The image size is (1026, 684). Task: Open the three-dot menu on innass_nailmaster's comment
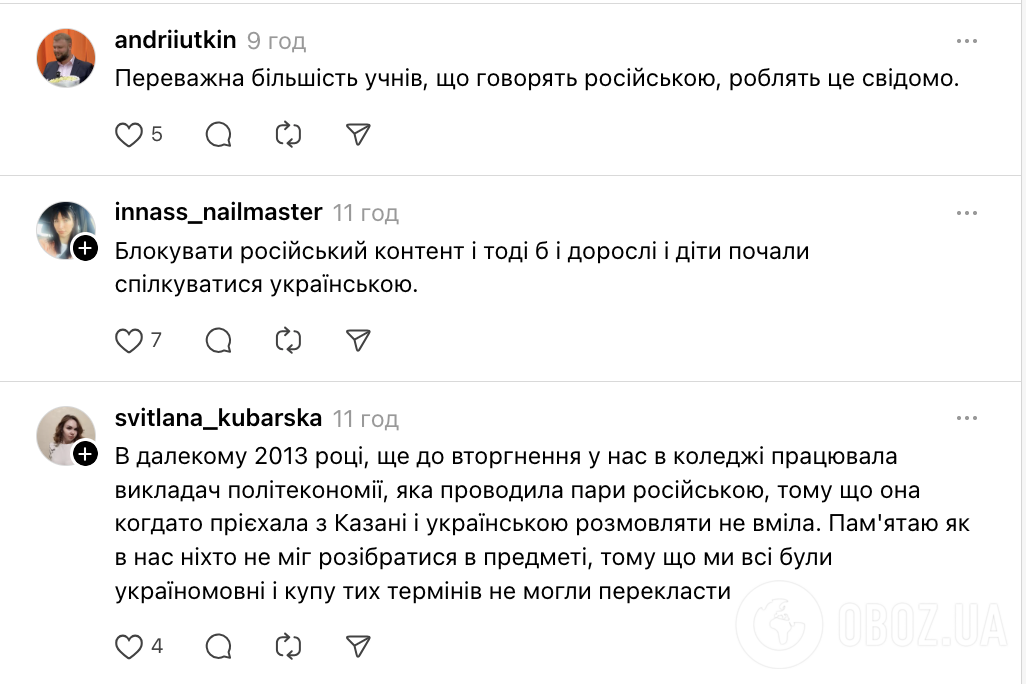tap(967, 212)
